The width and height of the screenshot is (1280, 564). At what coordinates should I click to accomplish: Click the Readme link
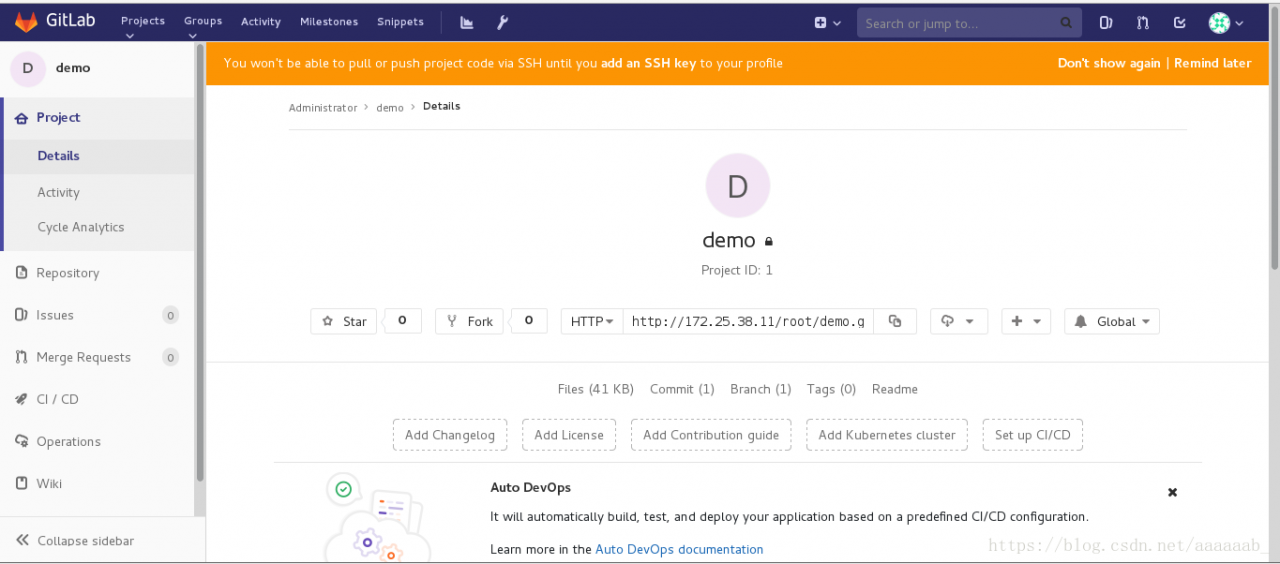click(x=895, y=389)
